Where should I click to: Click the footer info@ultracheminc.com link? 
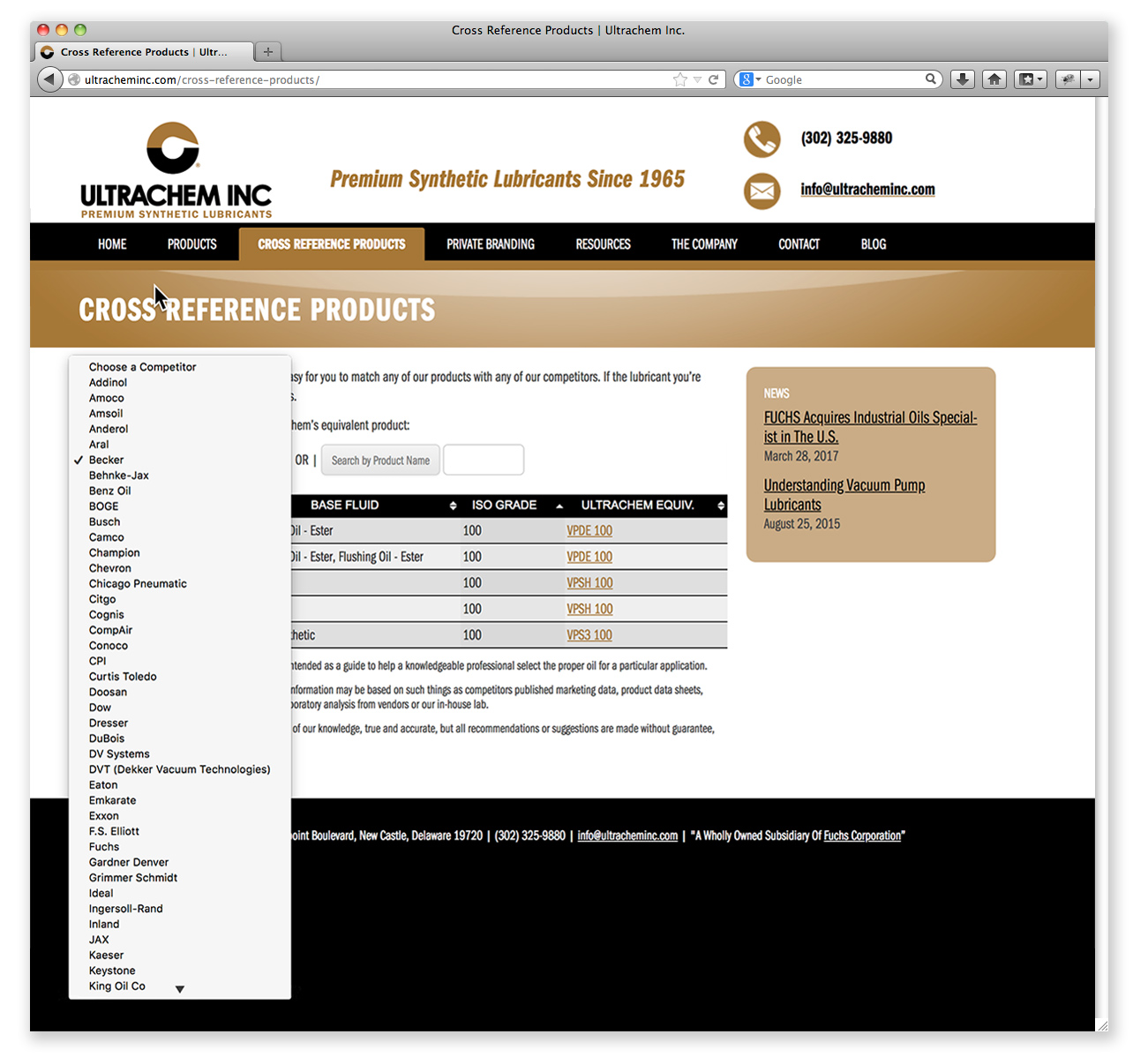[x=627, y=835]
